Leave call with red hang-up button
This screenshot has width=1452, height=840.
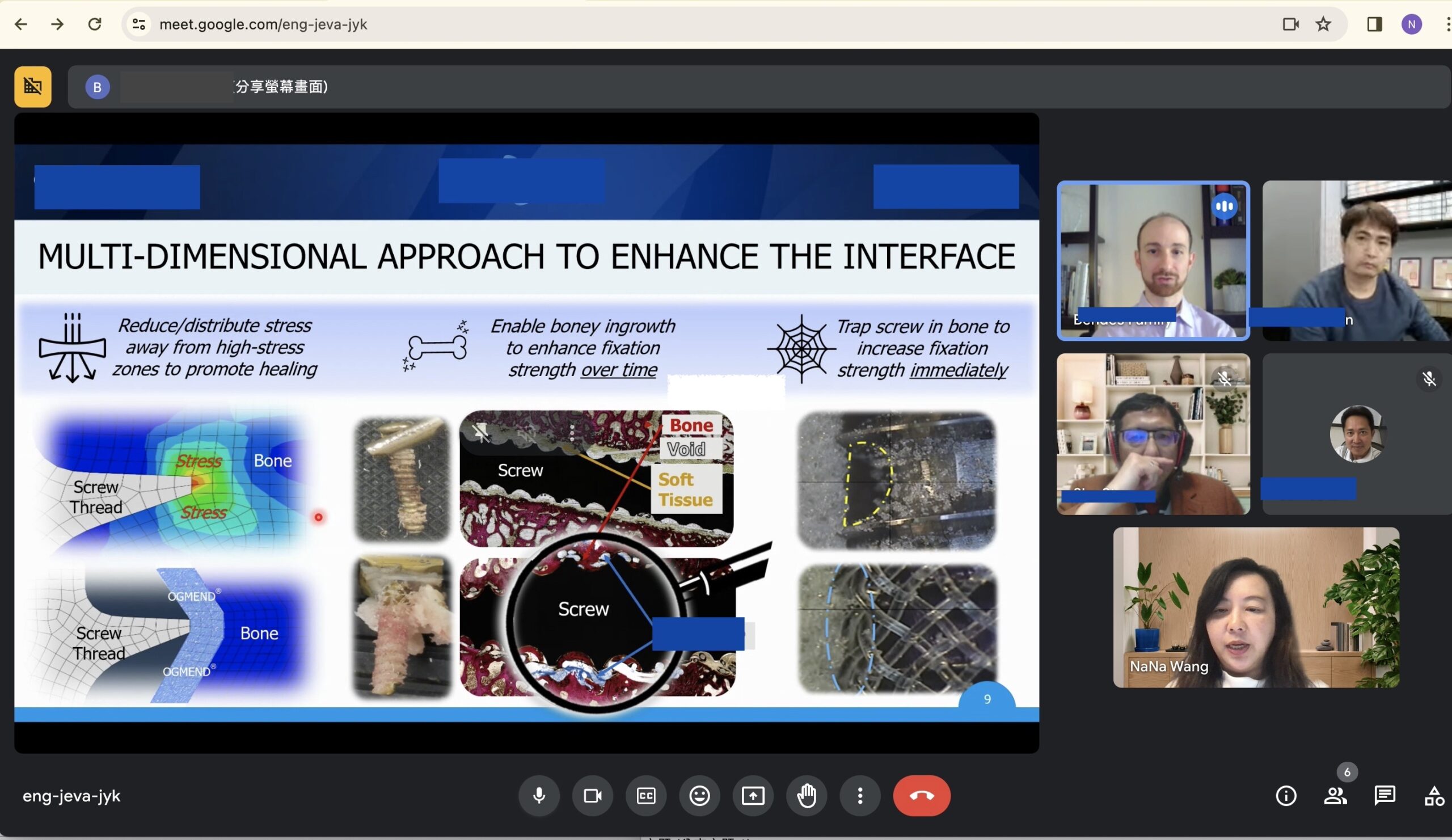coord(921,796)
